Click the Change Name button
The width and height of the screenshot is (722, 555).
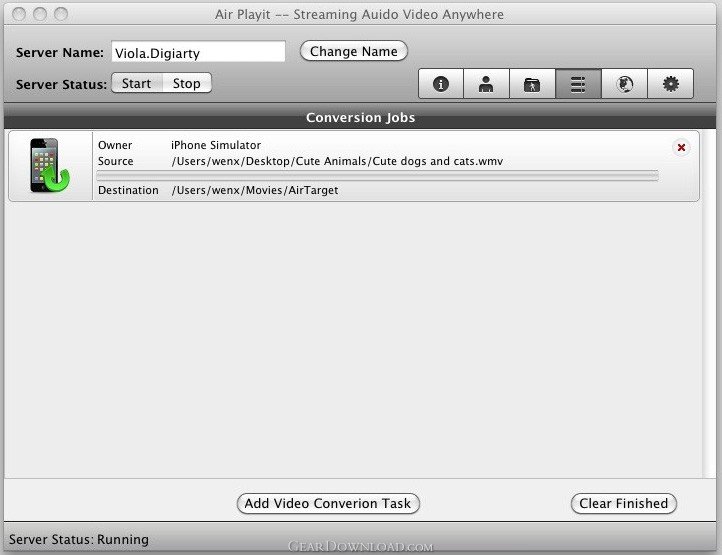354,51
